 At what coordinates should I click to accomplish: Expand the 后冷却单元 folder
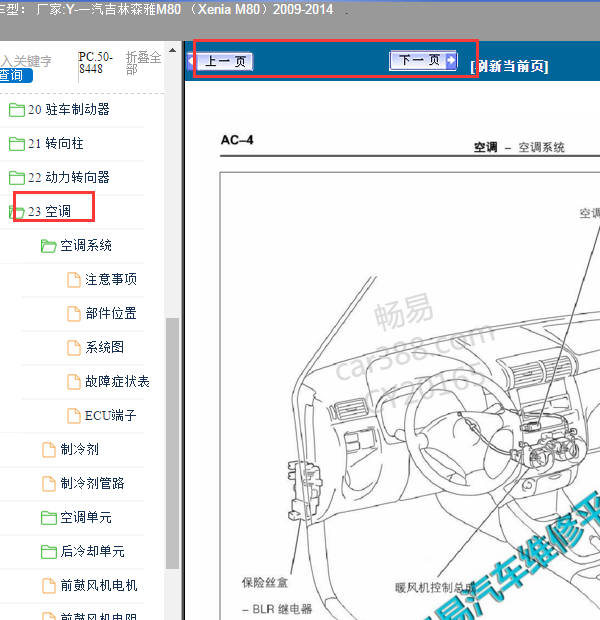pos(92,552)
